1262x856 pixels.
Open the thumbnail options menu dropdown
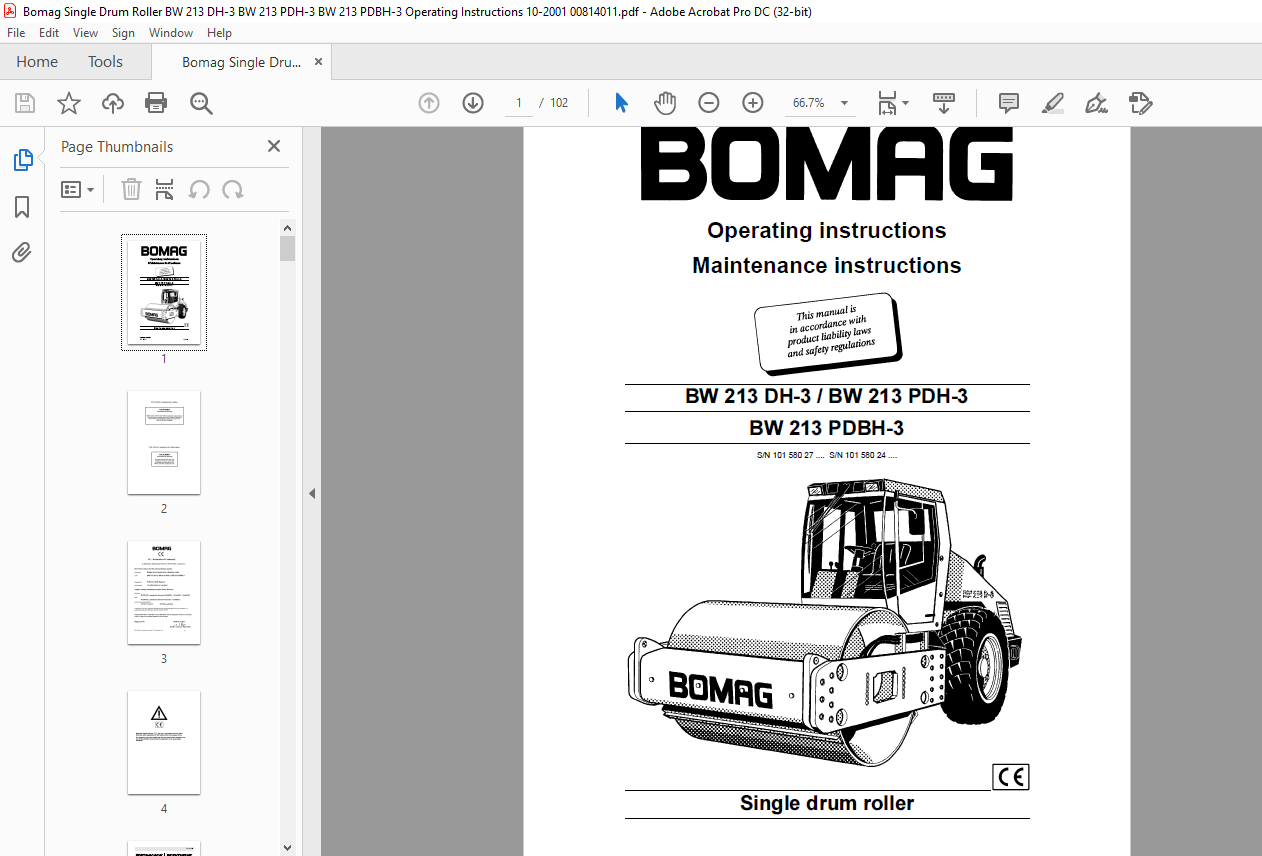(78, 189)
